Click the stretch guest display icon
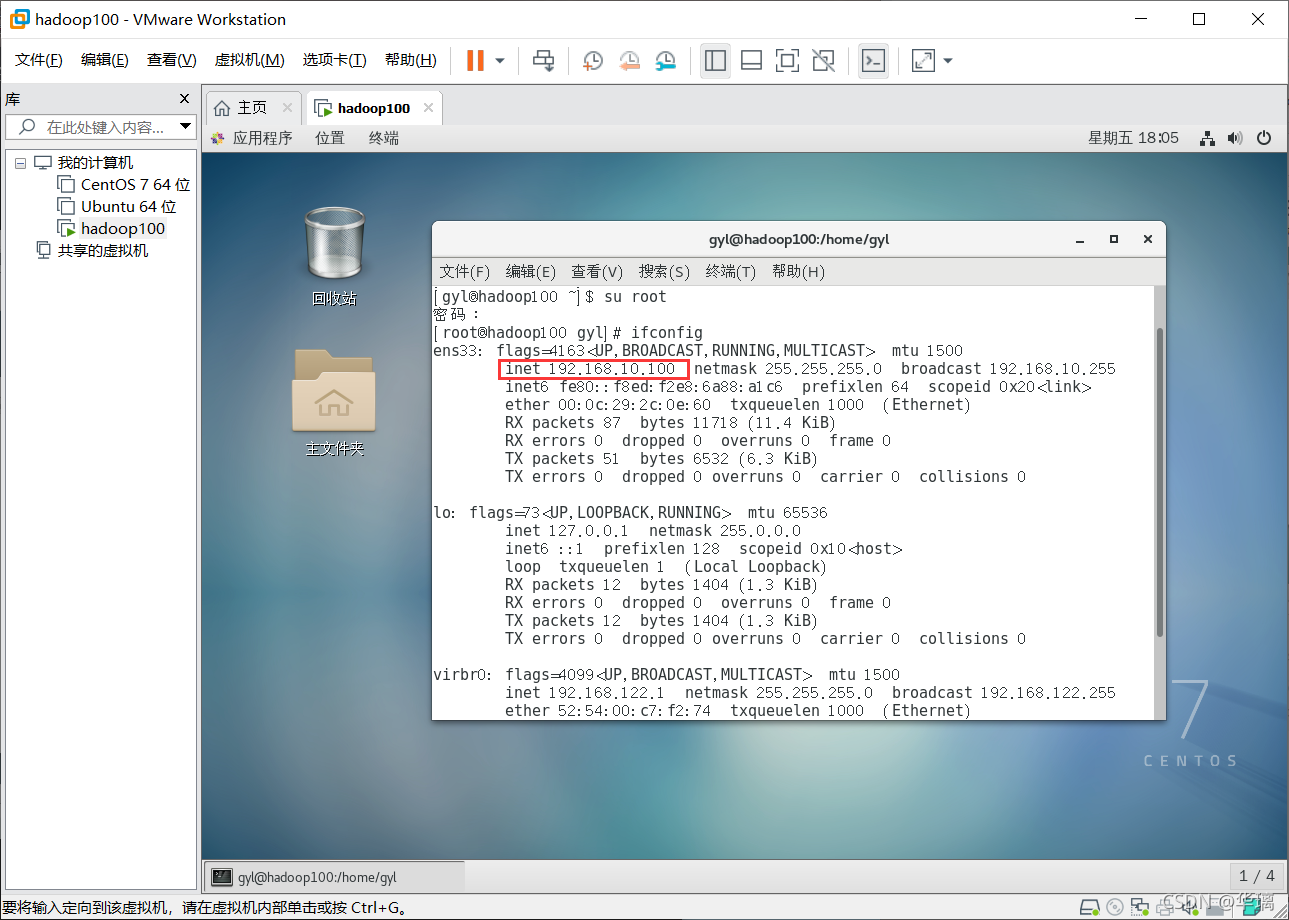This screenshot has height=920, width=1289. 923,61
